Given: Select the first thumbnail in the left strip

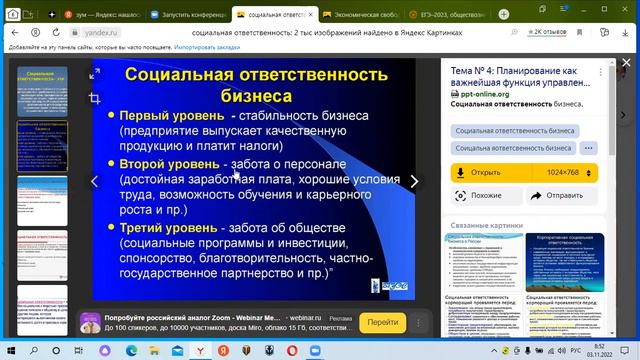Looking at the screenshot, I should pyautogui.click(x=42, y=91).
